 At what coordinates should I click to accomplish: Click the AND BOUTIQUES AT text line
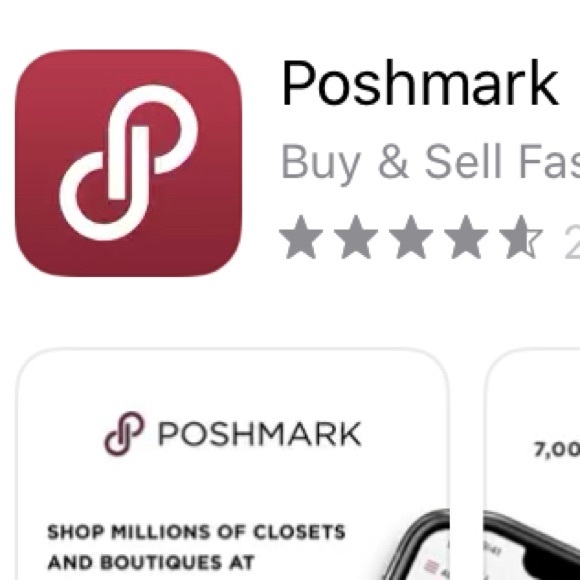point(151,563)
